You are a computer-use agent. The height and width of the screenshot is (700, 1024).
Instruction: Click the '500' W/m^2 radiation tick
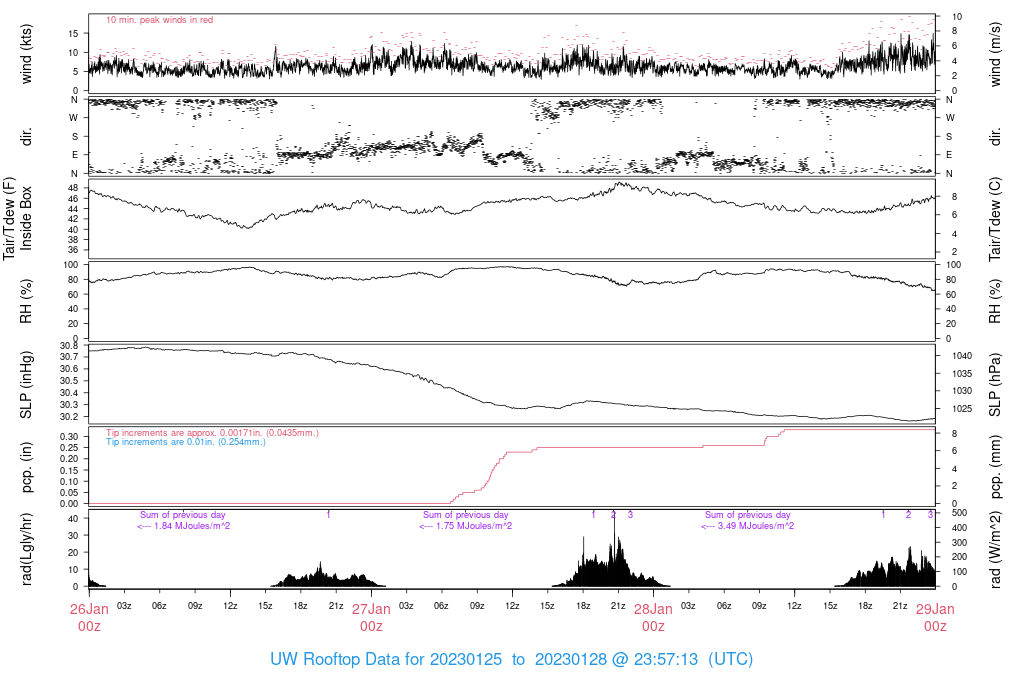tap(959, 513)
